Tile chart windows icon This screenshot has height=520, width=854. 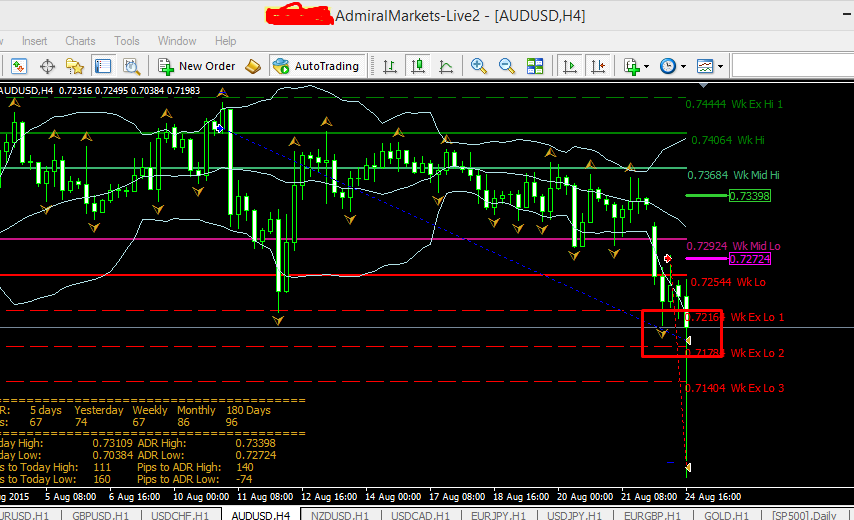click(x=535, y=66)
